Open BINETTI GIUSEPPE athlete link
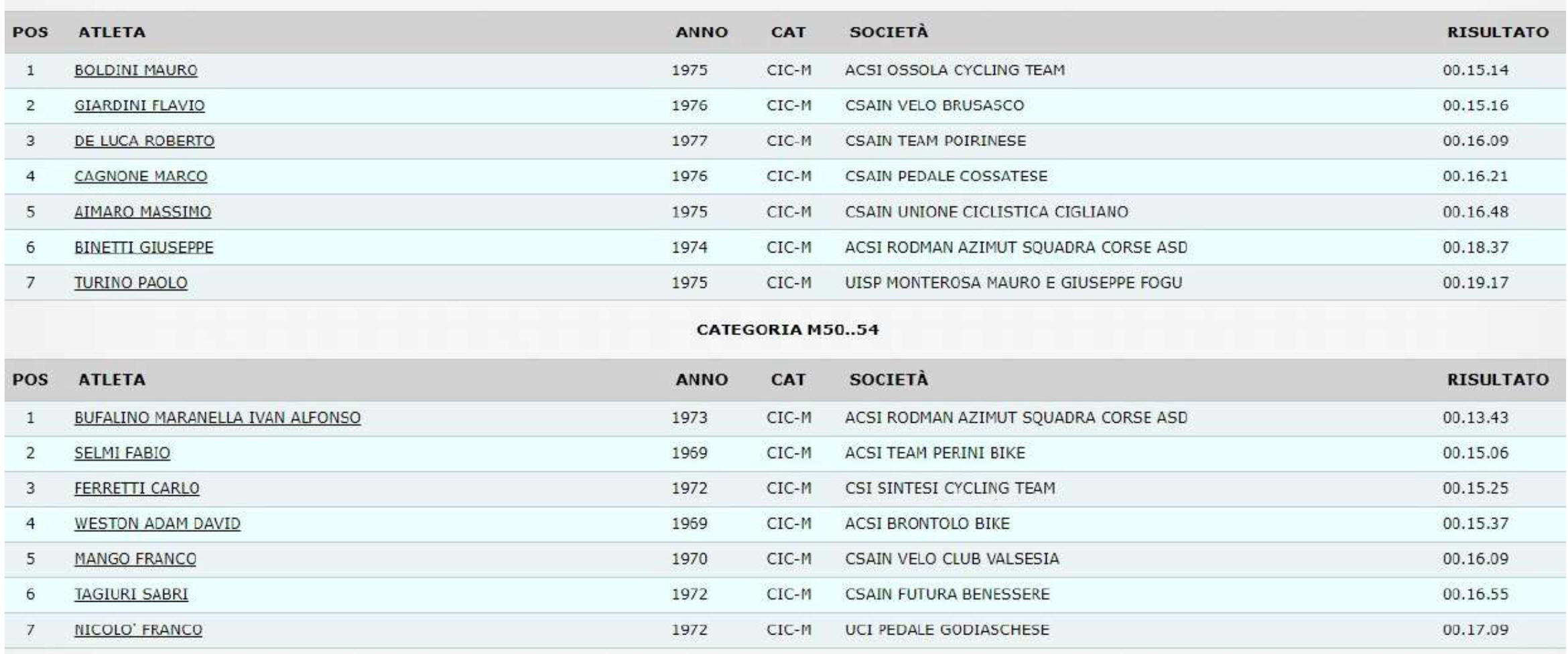 (x=143, y=248)
